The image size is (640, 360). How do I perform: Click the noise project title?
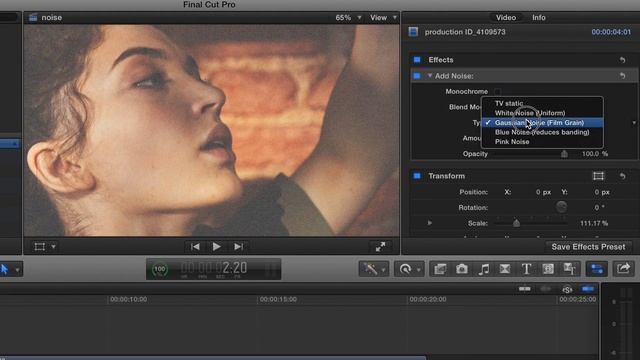tap(51, 18)
